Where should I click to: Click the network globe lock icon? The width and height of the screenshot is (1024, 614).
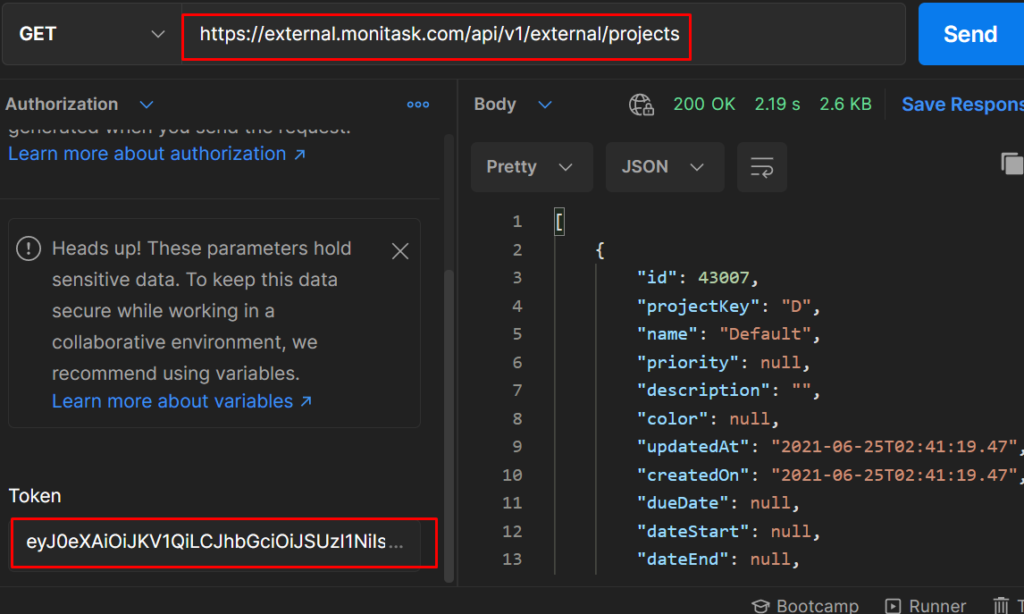tap(641, 105)
